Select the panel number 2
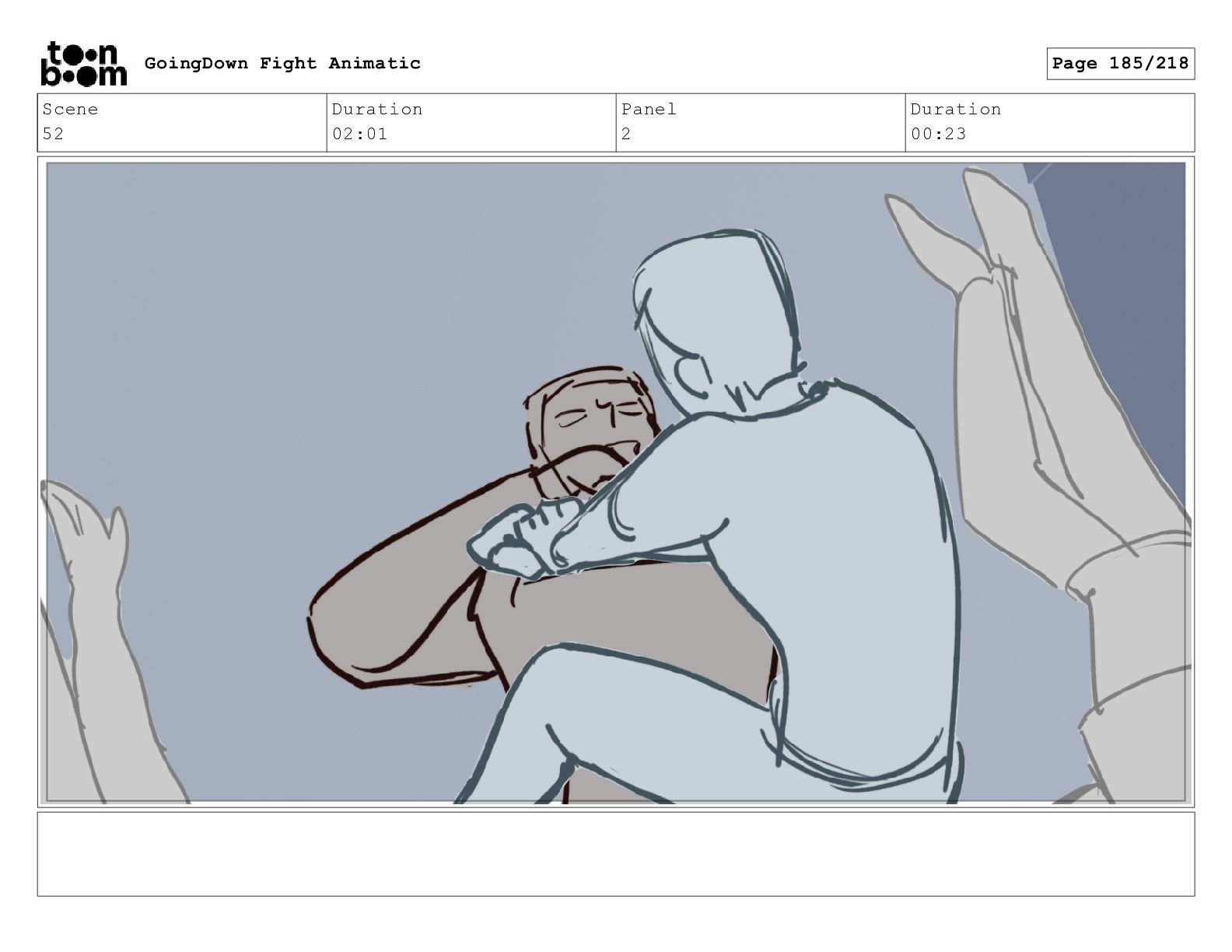Screen dimensions: 1232x952 point(626,134)
